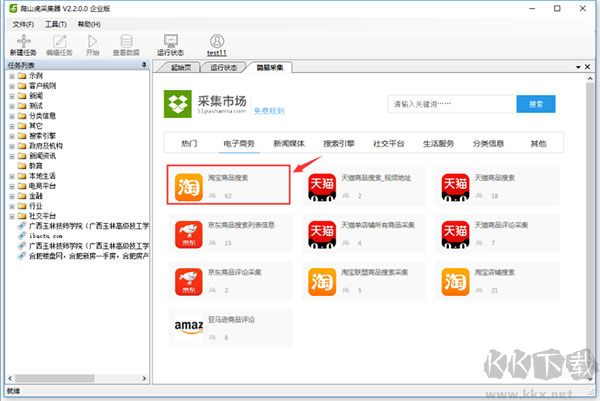600x401 pixels.
Task: Switch to the 起始页 tab
Action: [181, 67]
